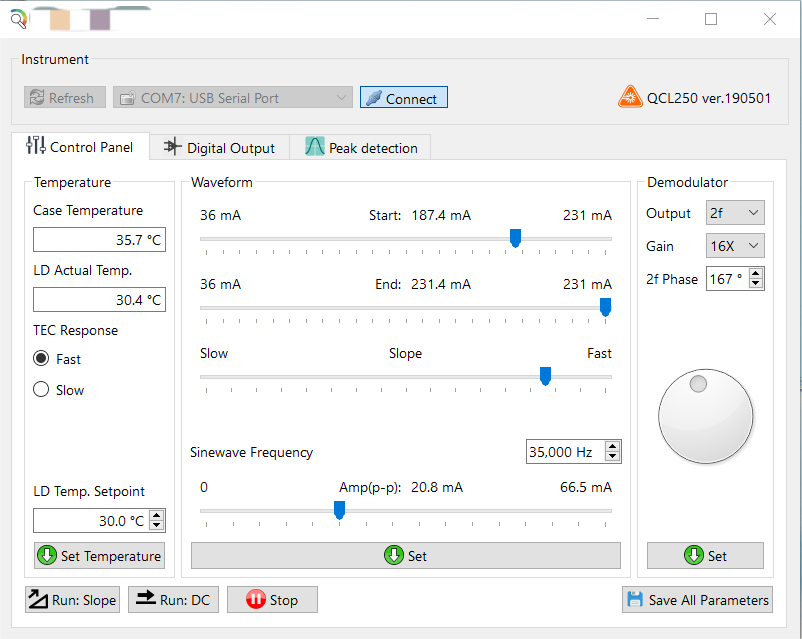802x639 pixels.
Task: Click the Start current slider handle
Action: (516, 238)
